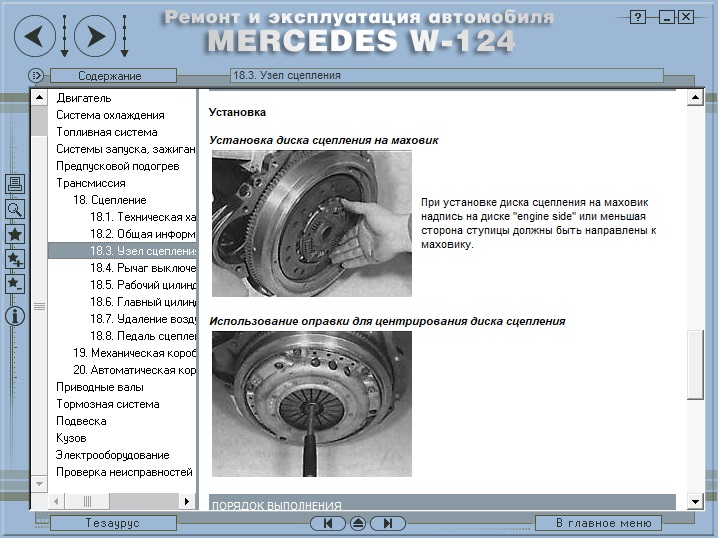Select 18. Сцепление chapter
This screenshot has width=718, height=538.
coord(110,200)
